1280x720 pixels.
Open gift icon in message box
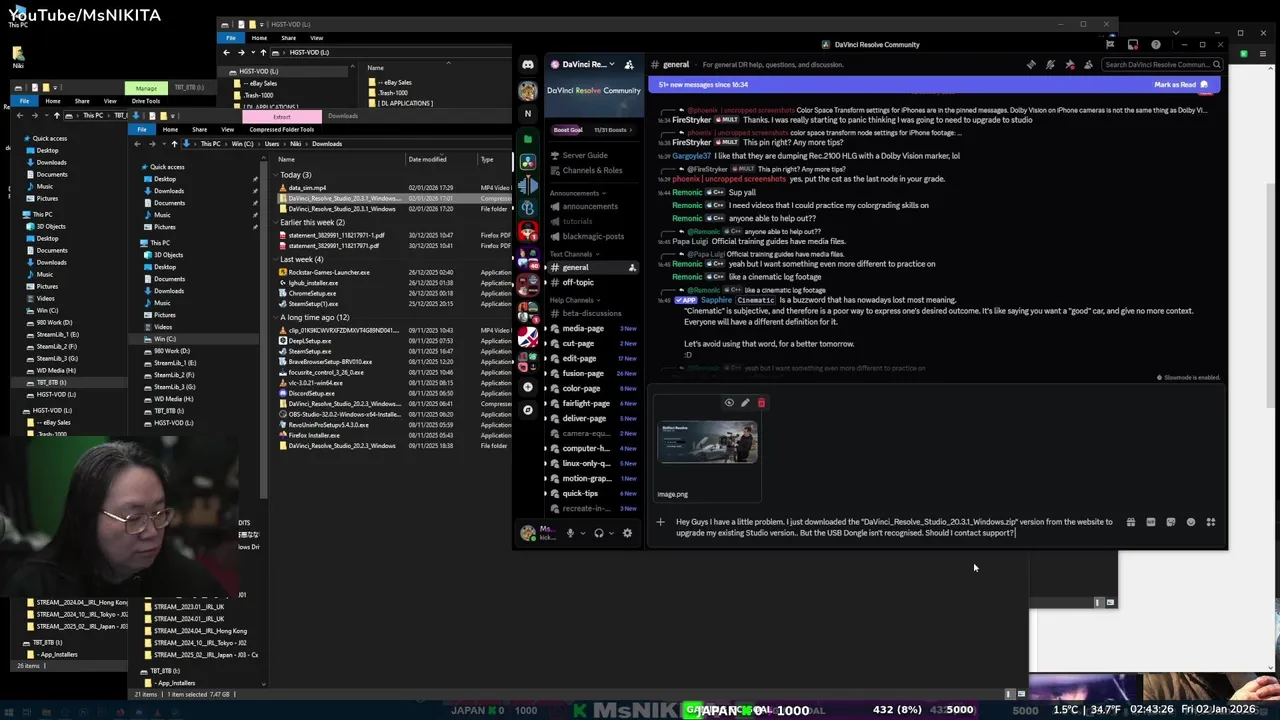pyautogui.click(x=1131, y=522)
